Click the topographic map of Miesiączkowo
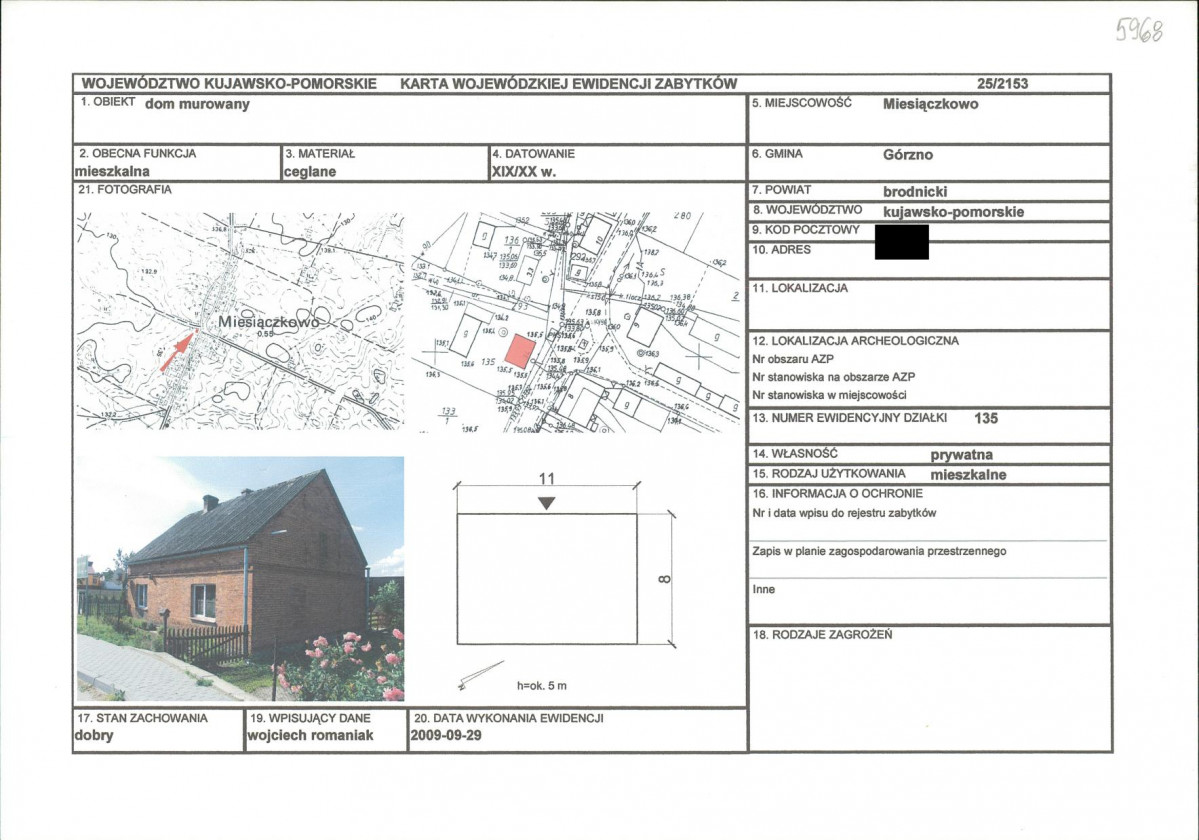The image size is (1199, 840). tap(239, 321)
